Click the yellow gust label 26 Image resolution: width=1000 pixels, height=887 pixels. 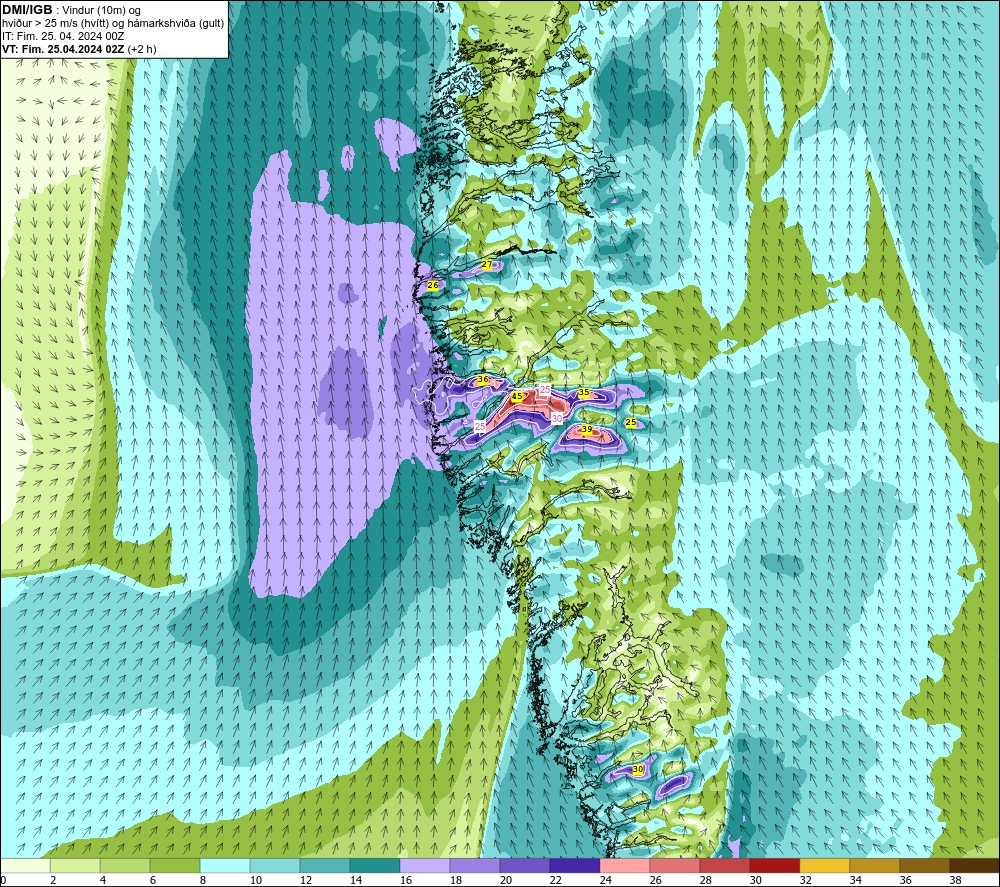pos(432,286)
